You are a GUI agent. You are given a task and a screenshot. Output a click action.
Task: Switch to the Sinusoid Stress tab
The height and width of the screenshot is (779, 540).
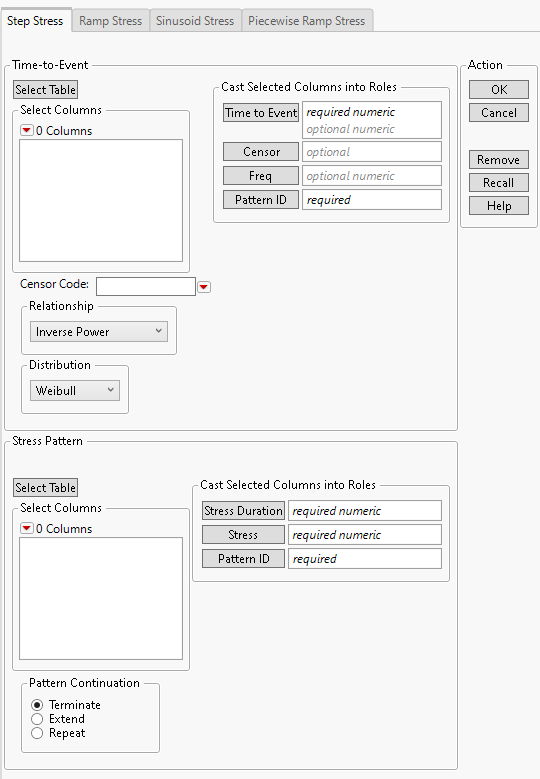pos(195,21)
